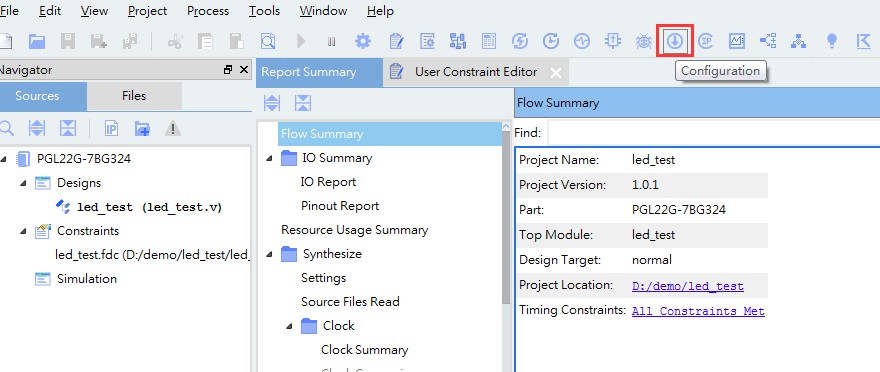Close the User Constraint Editor tab
This screenshot has height=372, width=880.
(x=556, y=73)
